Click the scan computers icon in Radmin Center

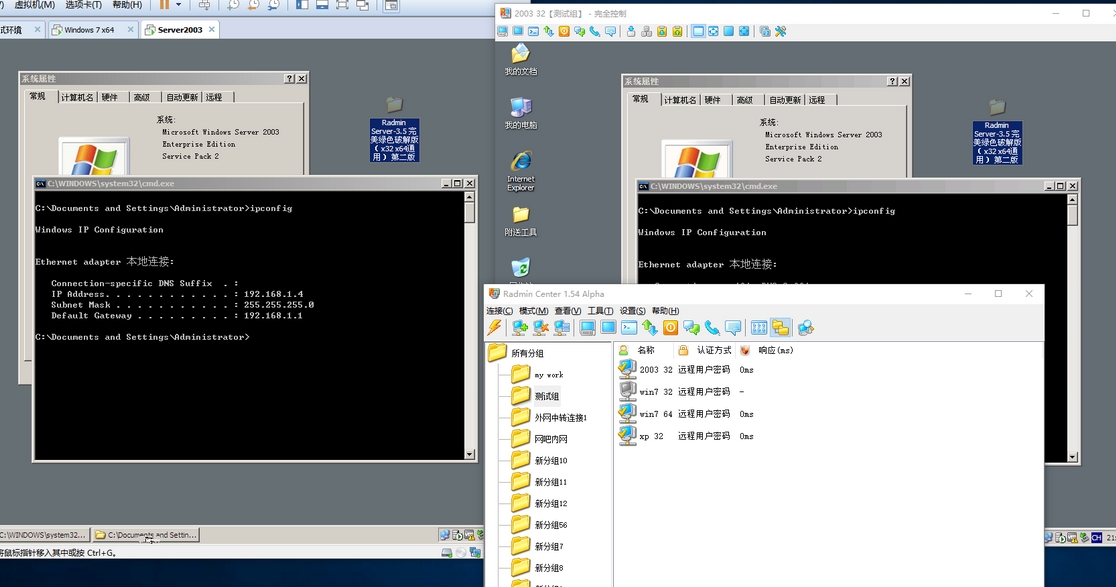(x=806, y=327)
